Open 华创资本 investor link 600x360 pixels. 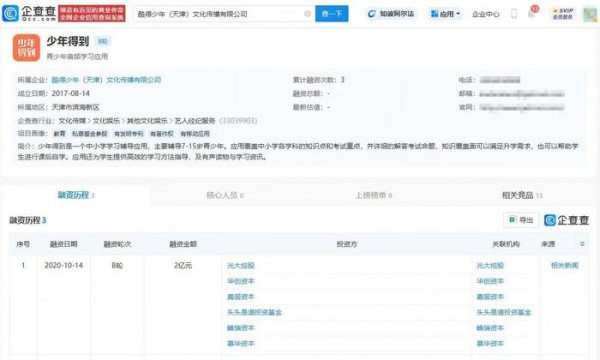(241, 281)
